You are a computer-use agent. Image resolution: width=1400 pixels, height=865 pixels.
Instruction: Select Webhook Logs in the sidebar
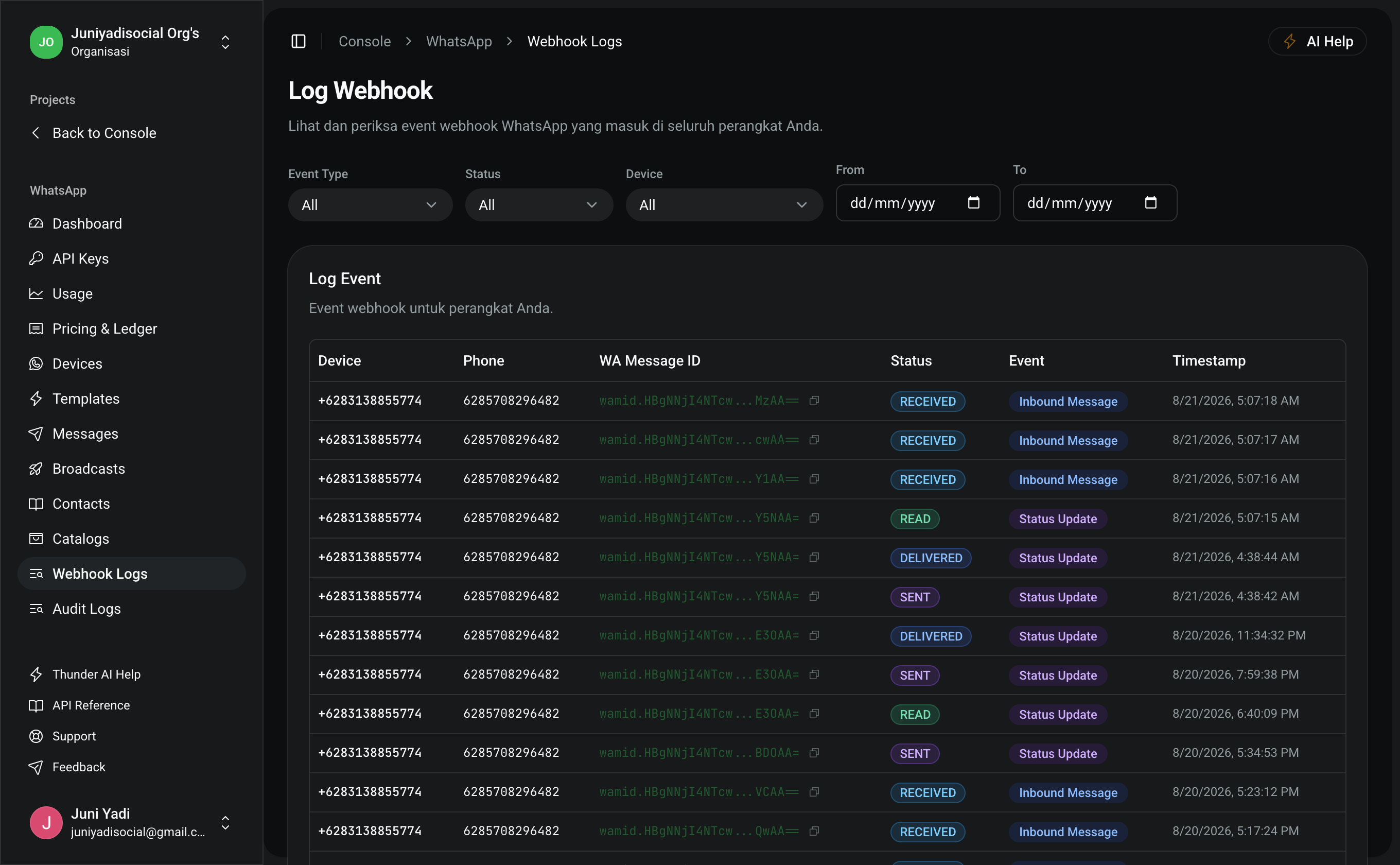[x=132, y=574]
